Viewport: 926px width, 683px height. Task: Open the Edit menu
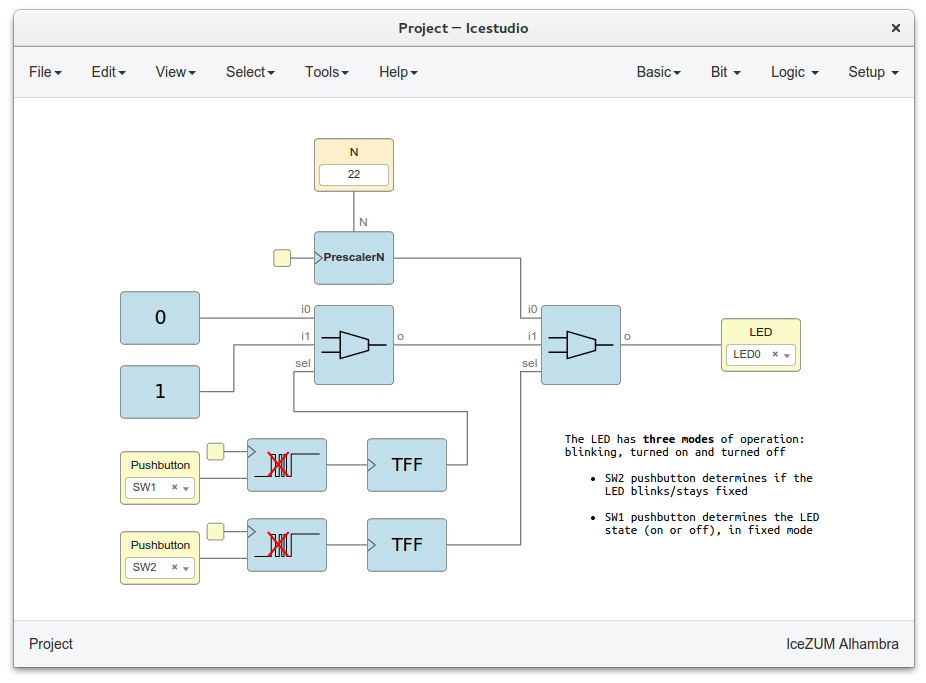[108, 72]
